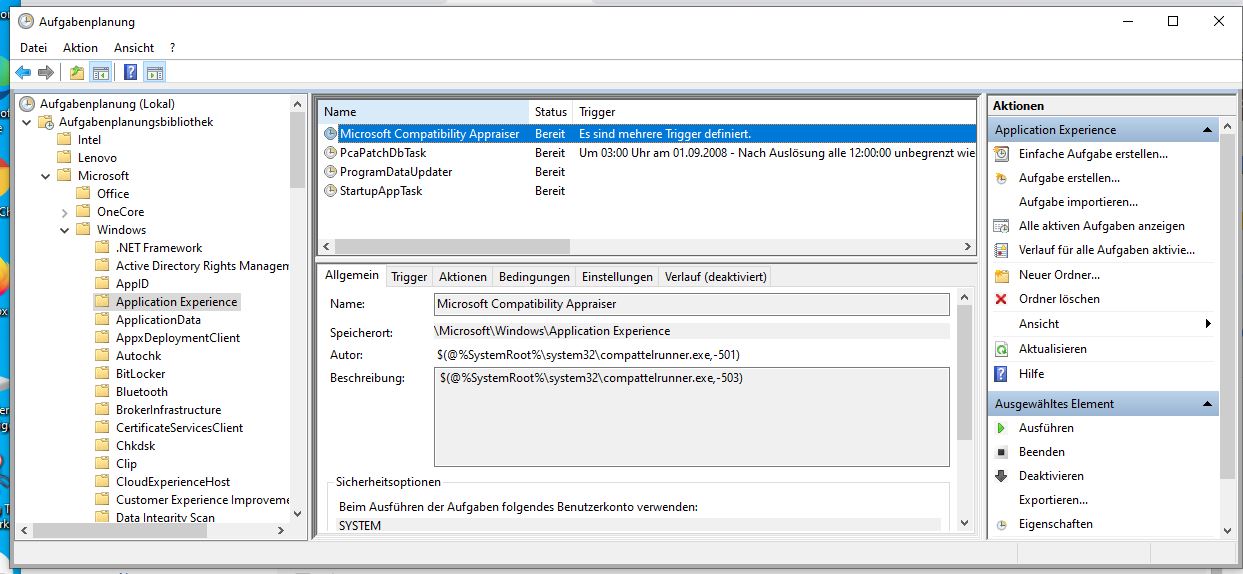Collapse the Windows tree node
Screen dimensions: 1243x574
pyautogui.click(x=65, y=230)
